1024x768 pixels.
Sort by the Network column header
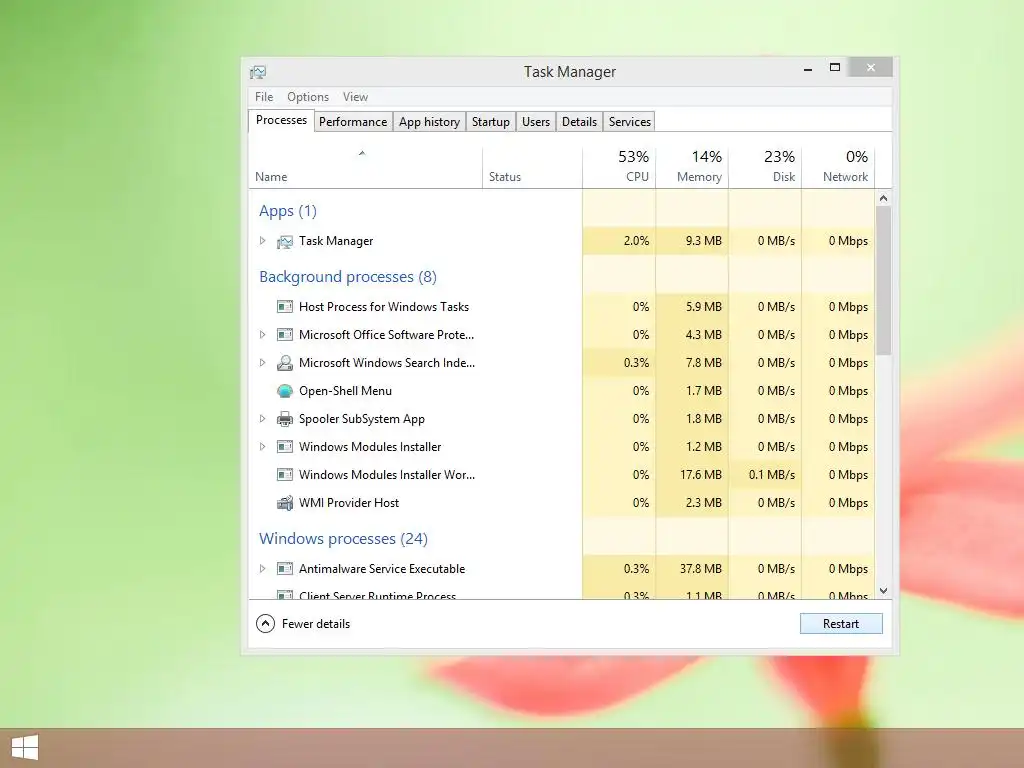[x=839, y=168]
